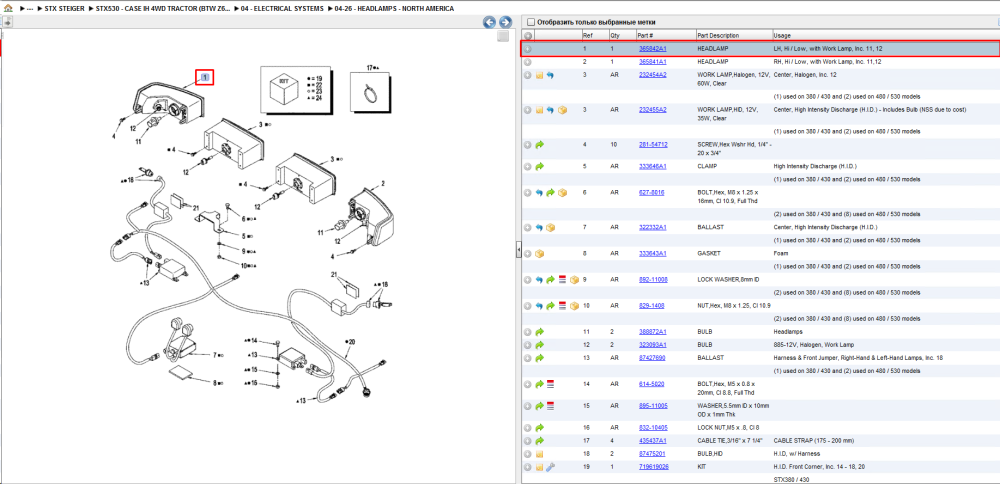Screen dimensions: 1000x484
Task: Click the add circle icon on HEADLAMP LH row
Action: [528, 49]
